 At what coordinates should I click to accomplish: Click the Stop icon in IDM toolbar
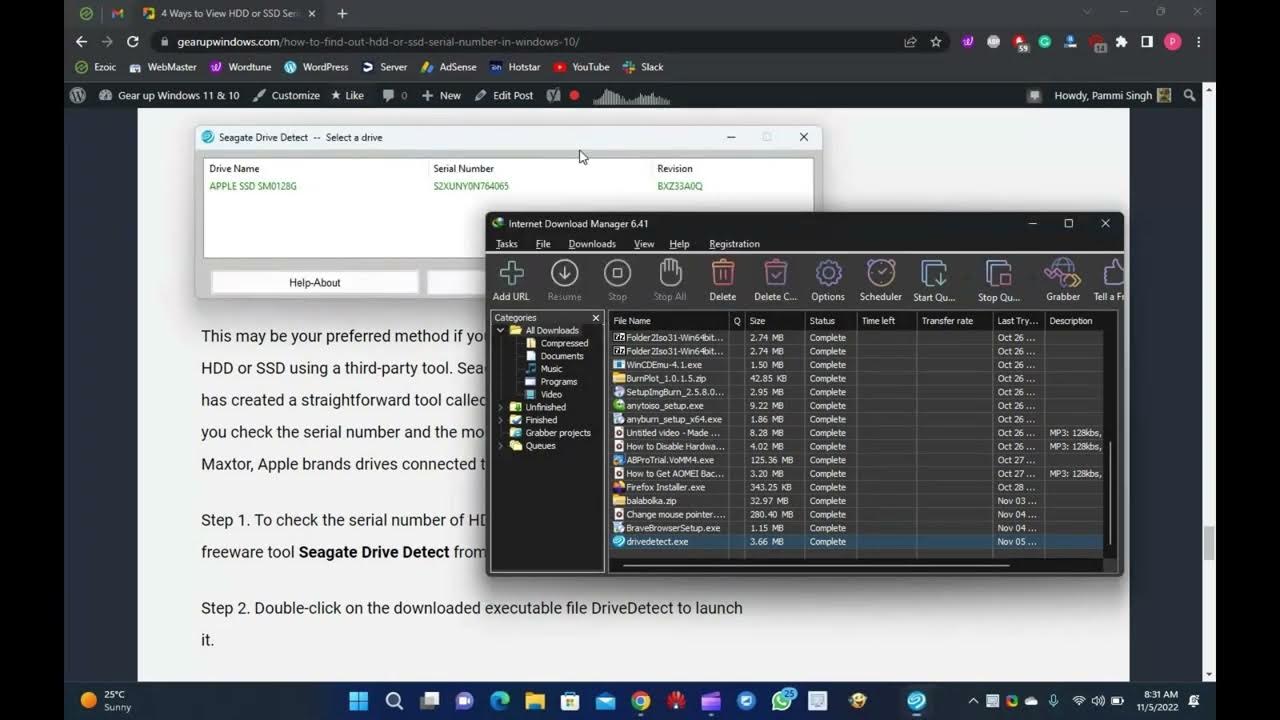pyautogui.click(x=617, y=273)
